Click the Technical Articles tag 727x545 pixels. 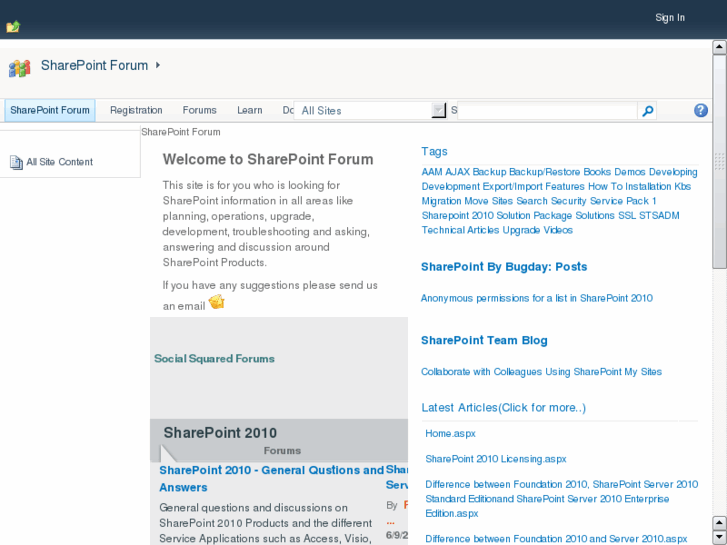pos(460,230)
